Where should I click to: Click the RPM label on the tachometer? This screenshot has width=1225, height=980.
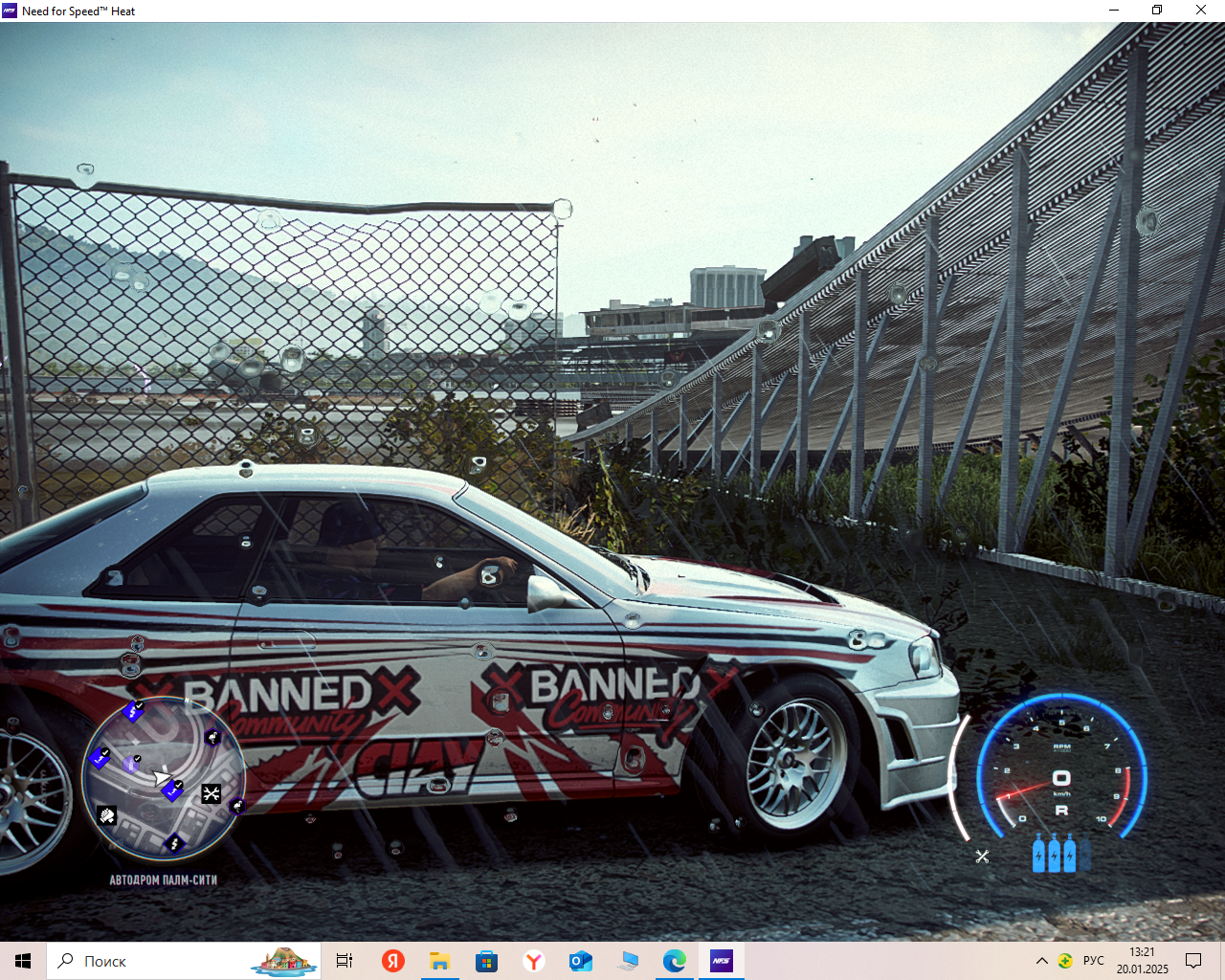(1061, 746)
